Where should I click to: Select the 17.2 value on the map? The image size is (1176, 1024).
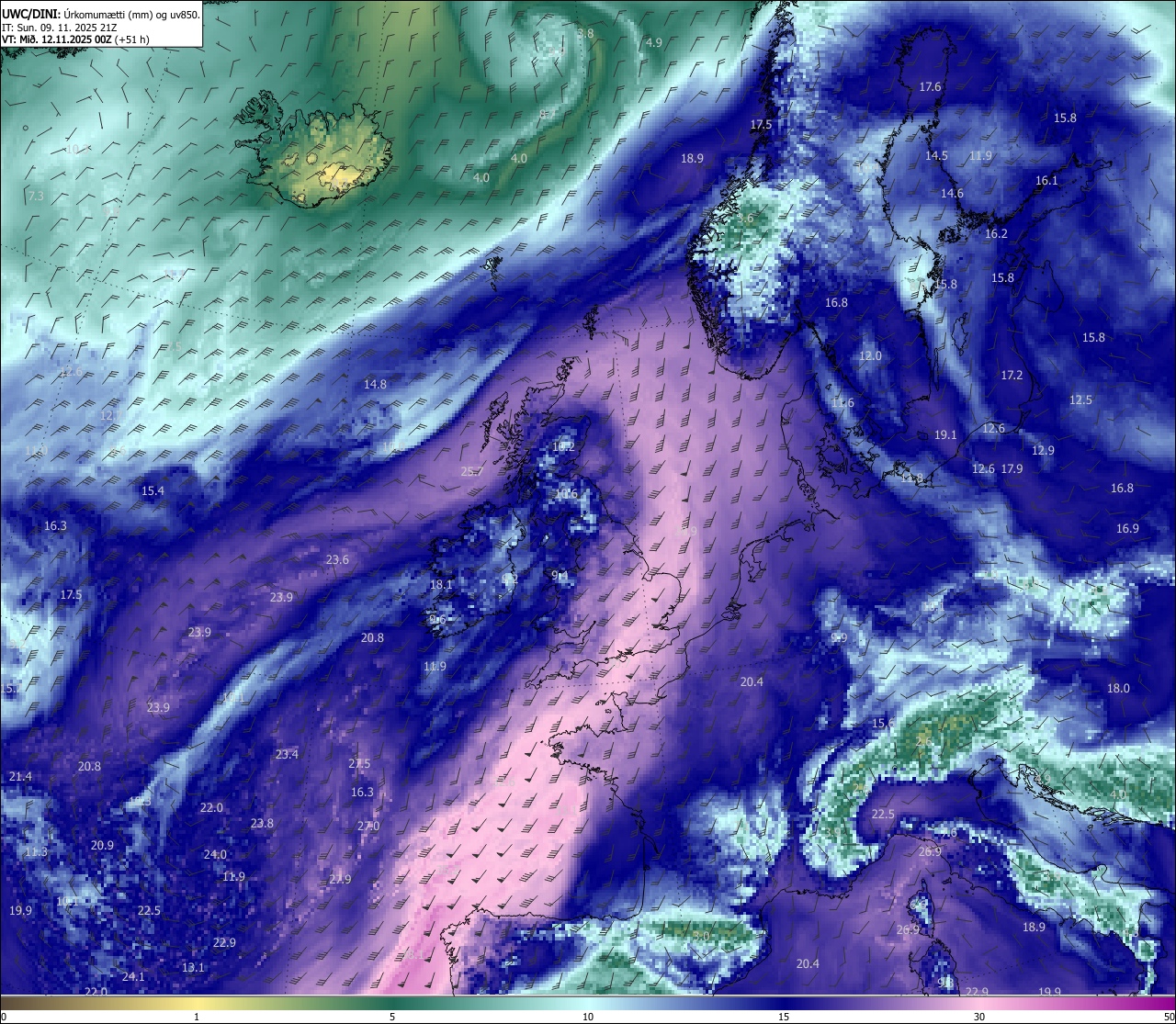(1012, 376)
